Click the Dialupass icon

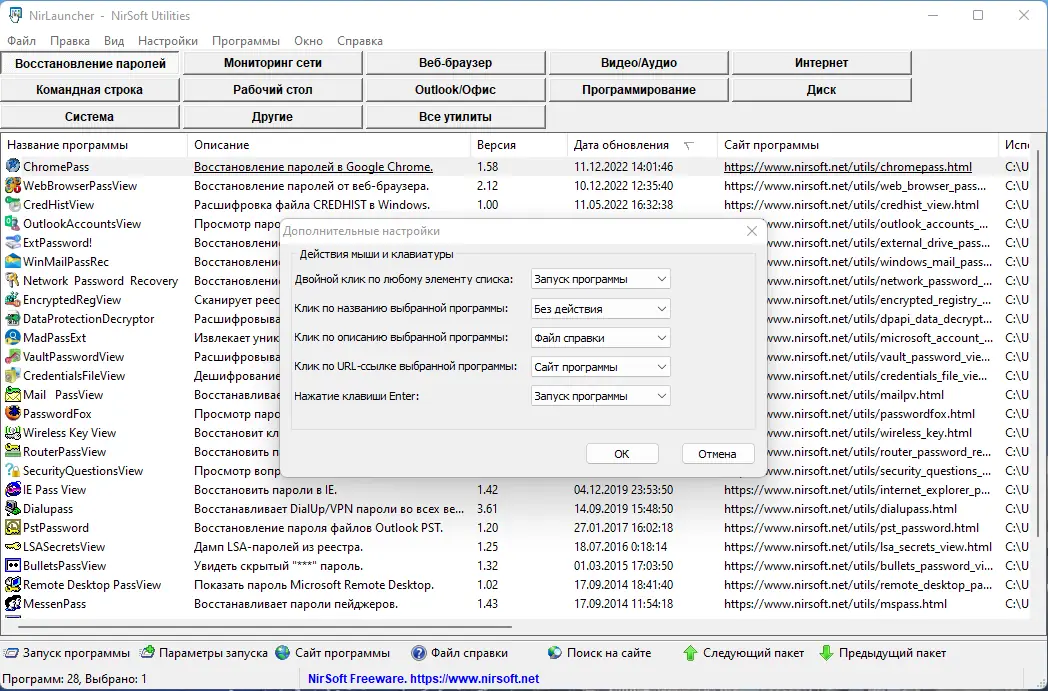click(x=13, y=509)
